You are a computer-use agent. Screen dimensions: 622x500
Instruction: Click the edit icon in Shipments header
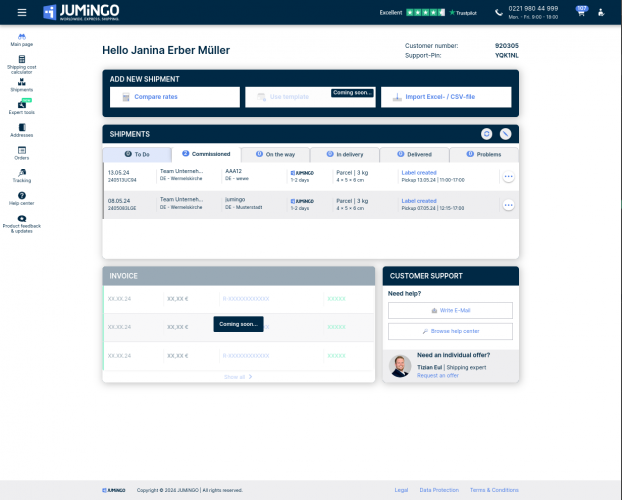(505, 134)
